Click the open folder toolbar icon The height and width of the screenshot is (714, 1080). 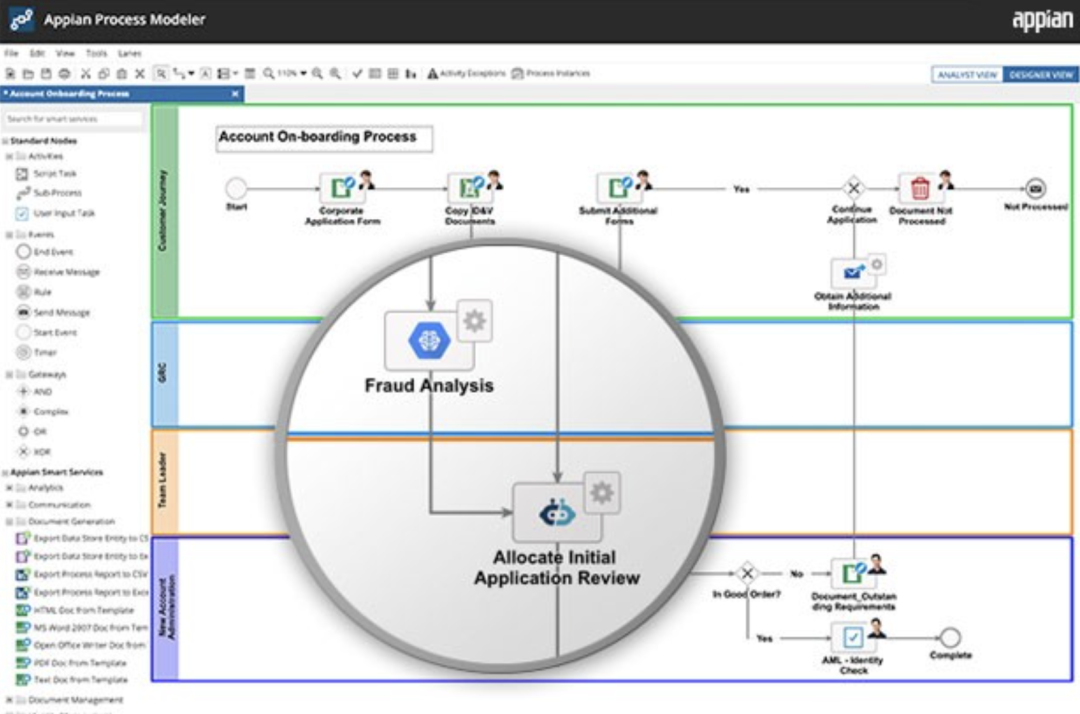[28, 74]
